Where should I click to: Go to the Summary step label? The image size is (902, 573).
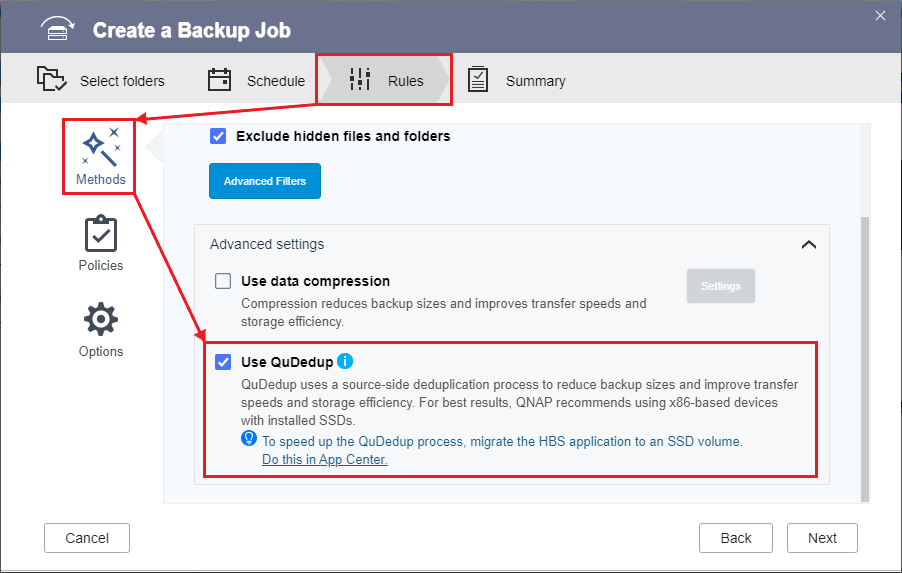[536, 81]
